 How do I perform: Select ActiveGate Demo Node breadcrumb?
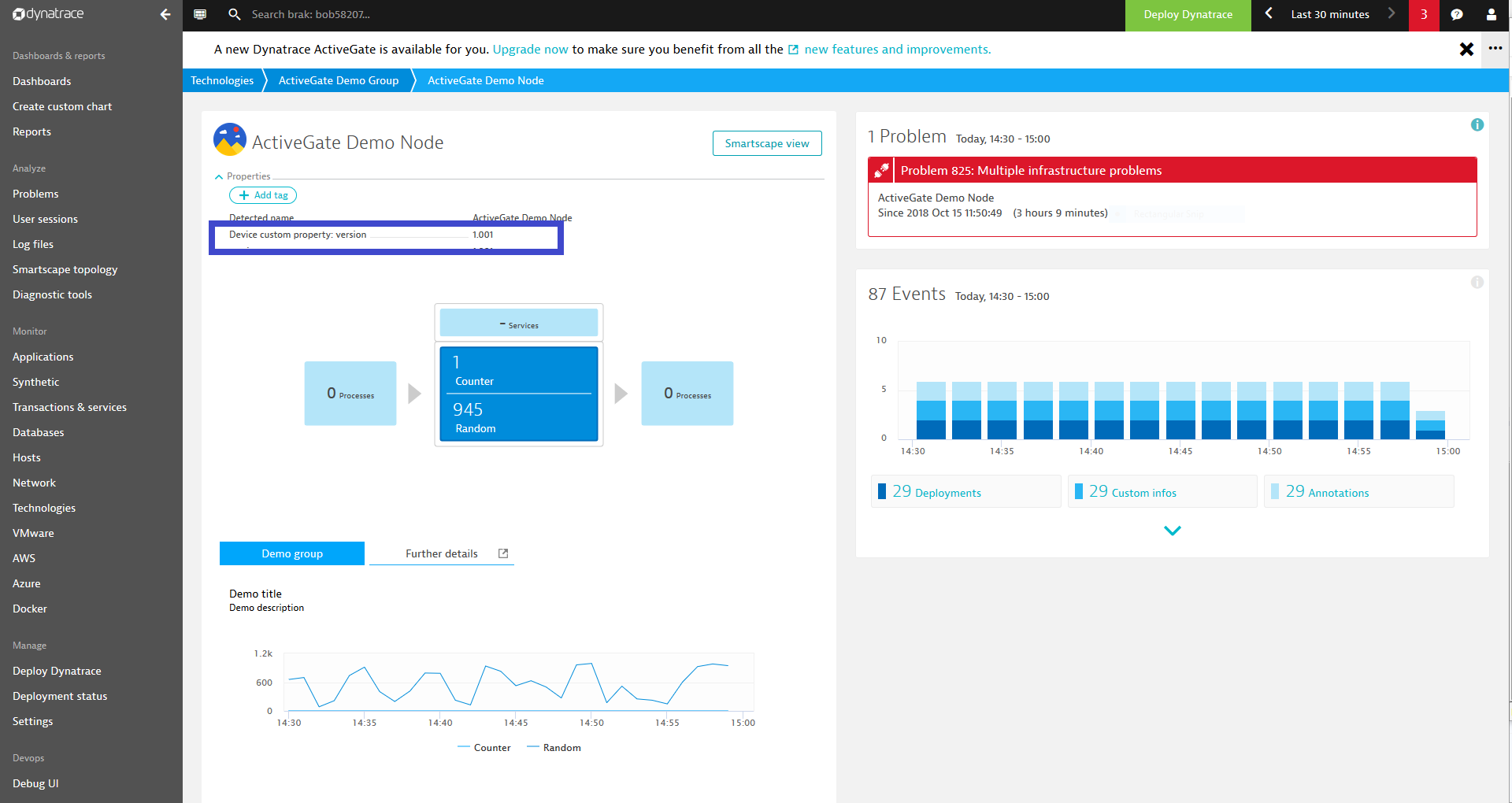coord(486,80)
